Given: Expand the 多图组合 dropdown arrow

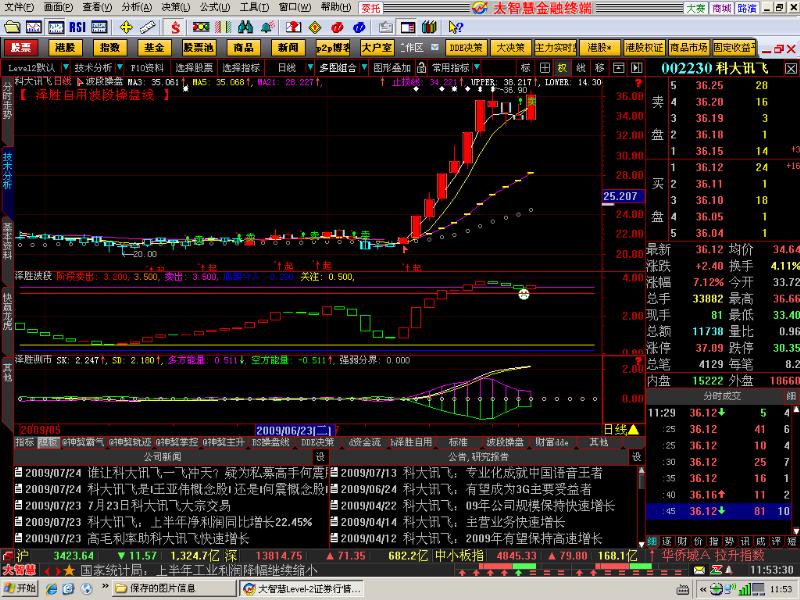Looking at the screenshot, I should (364, 67).
